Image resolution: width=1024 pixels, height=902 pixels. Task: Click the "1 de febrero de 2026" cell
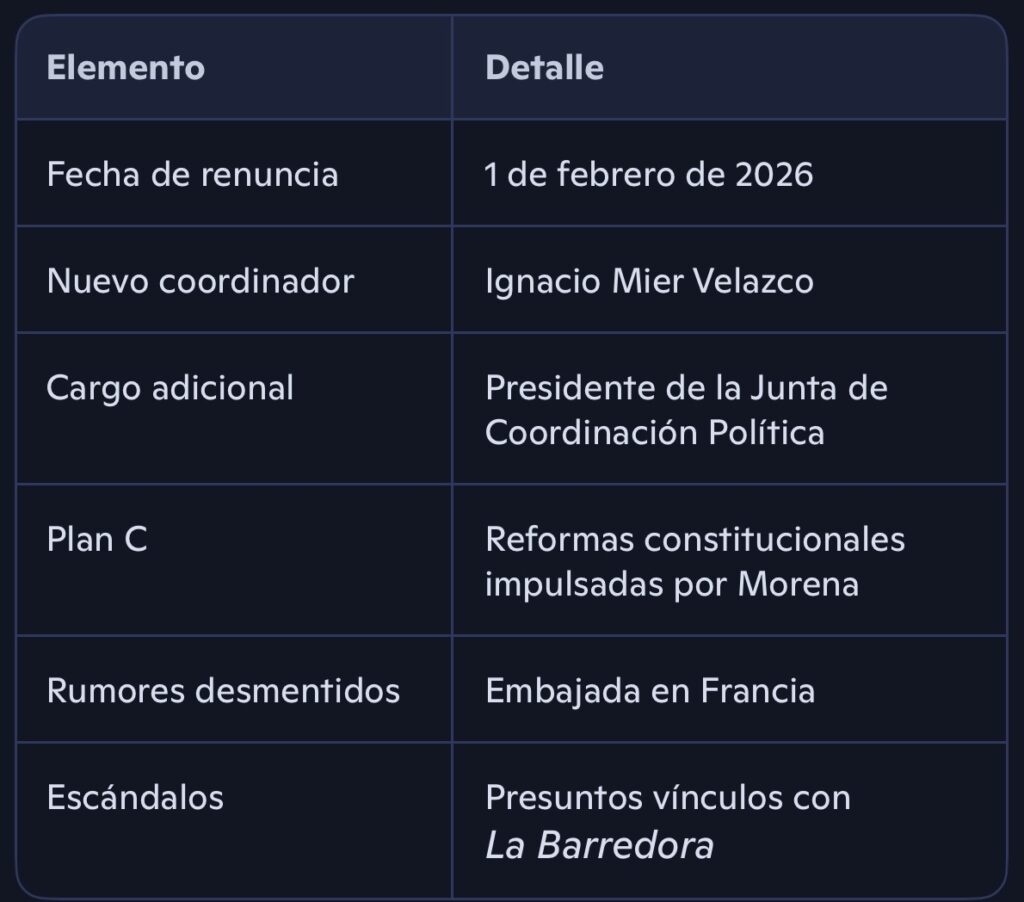pos(648,175)
